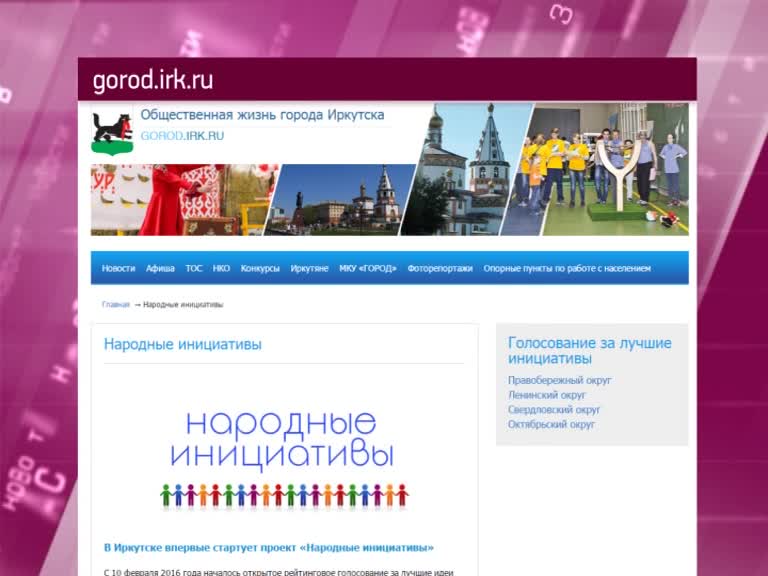Open the Иркутяне section
768x576 pixels.
coord(309,268)
